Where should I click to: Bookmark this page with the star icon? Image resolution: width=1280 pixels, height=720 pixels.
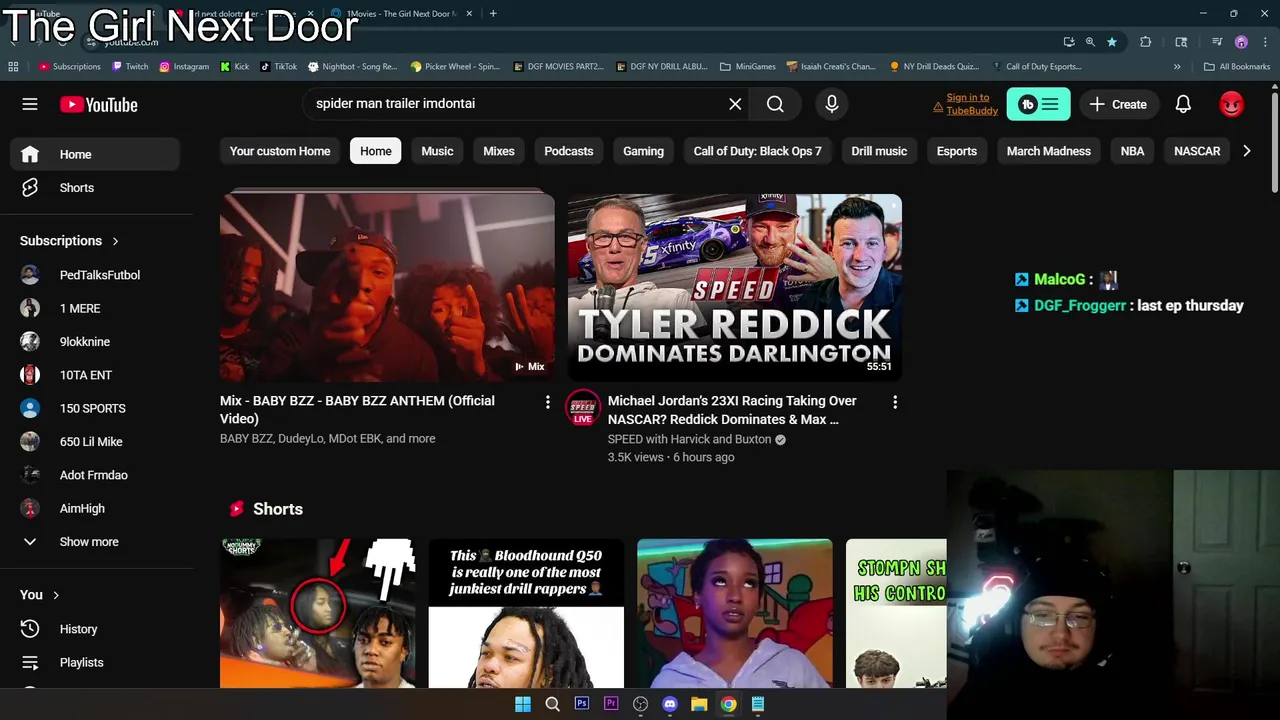pyautogui.click(x=1112, y=42)
